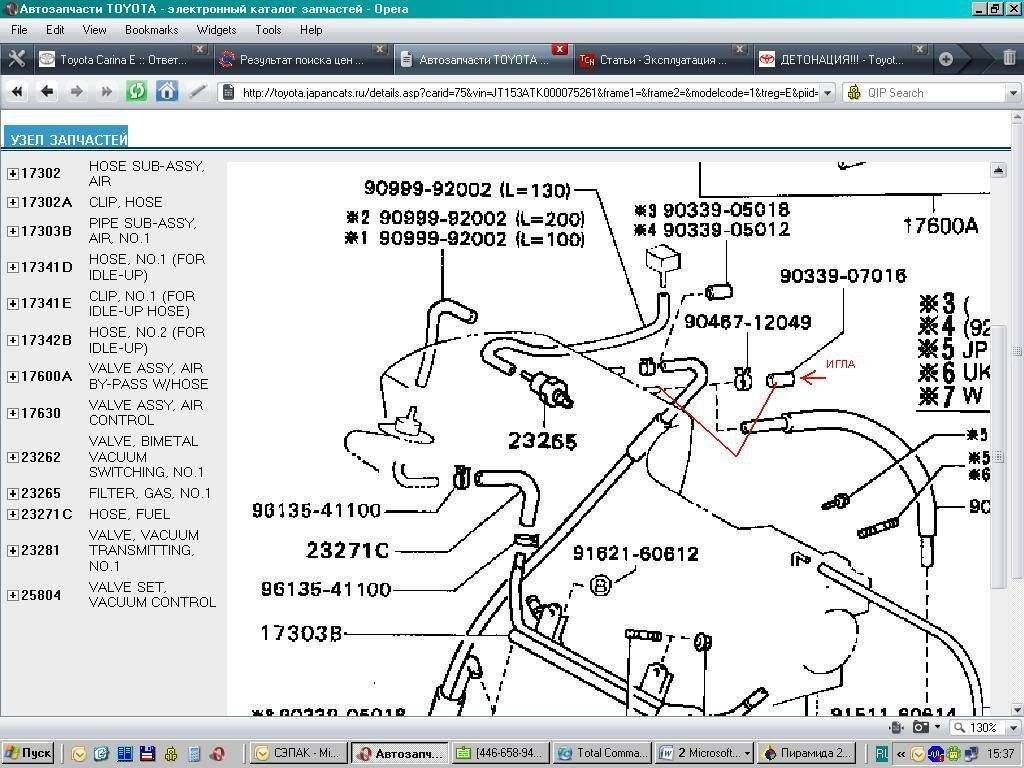Image resolution: width=1024 pixels, height=768 pixels.
Task: Expand part 17302 Hose Sub-Assy Air
Action: (13, 173)
